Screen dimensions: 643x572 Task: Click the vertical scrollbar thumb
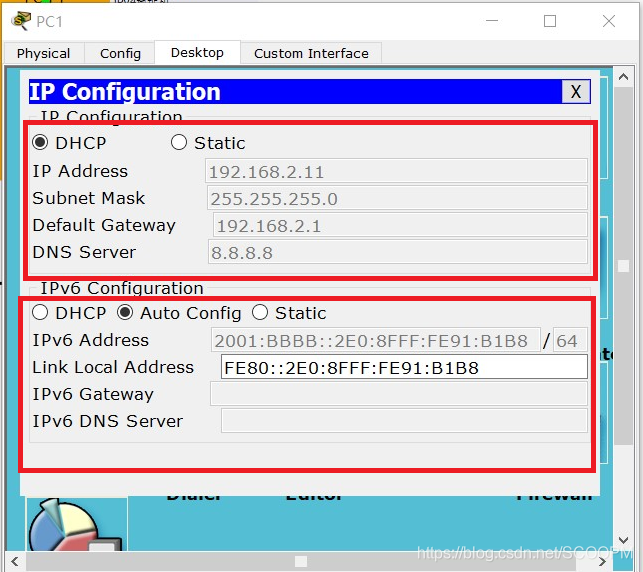623,266
